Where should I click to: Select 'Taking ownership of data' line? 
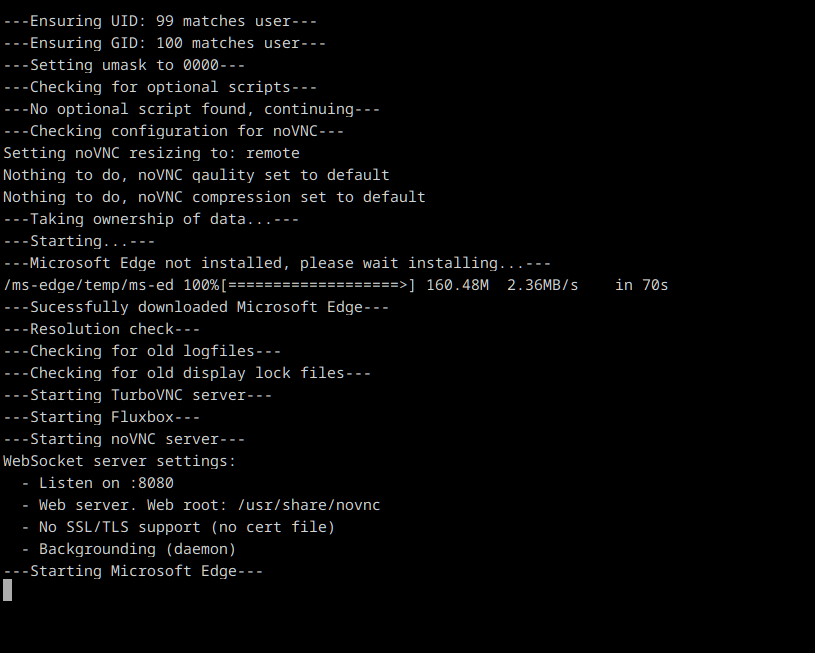151,219
